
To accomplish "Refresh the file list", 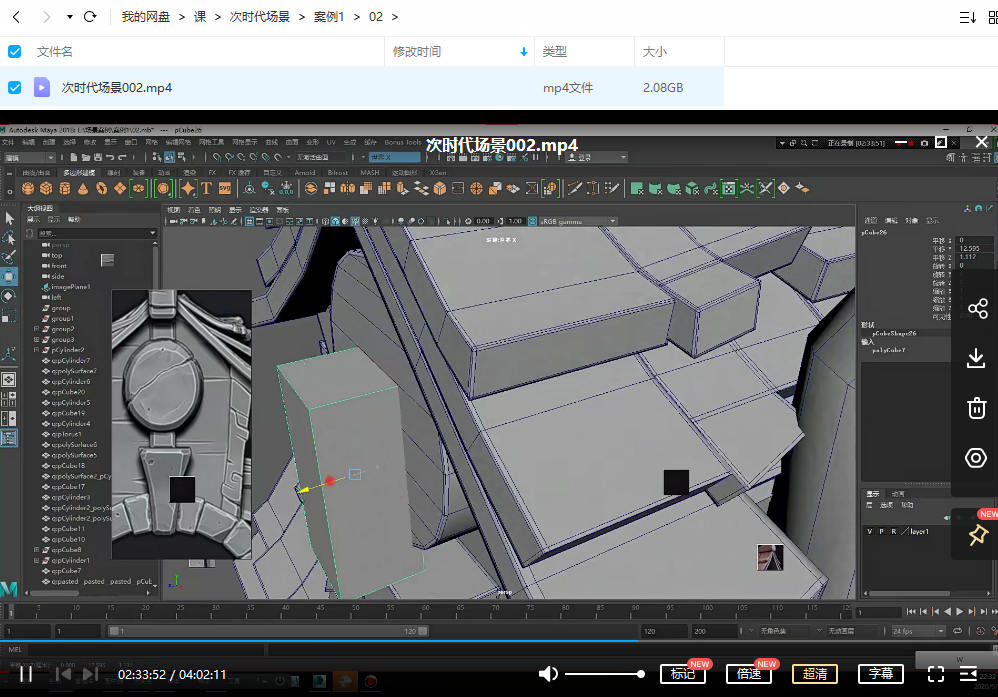I will click(x=90, y=17).
